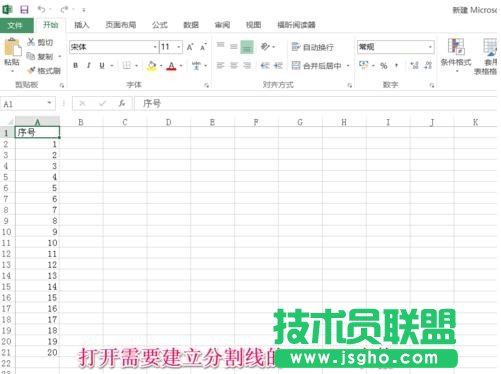This screenshot has width=501, height=374.
Task: Click the decrease indent icon
Action: pos(265,65)
